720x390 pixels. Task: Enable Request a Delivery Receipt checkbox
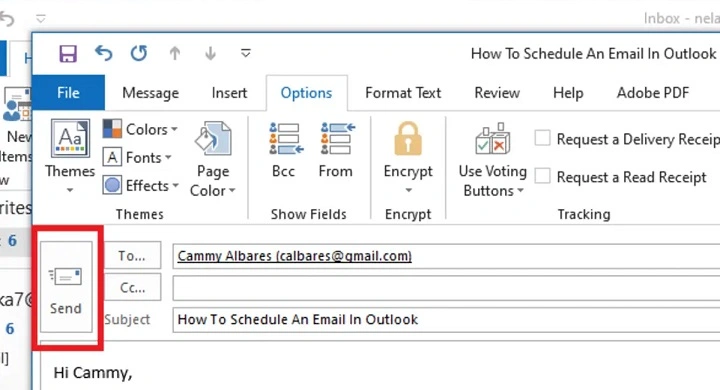[x=542, y=138]
